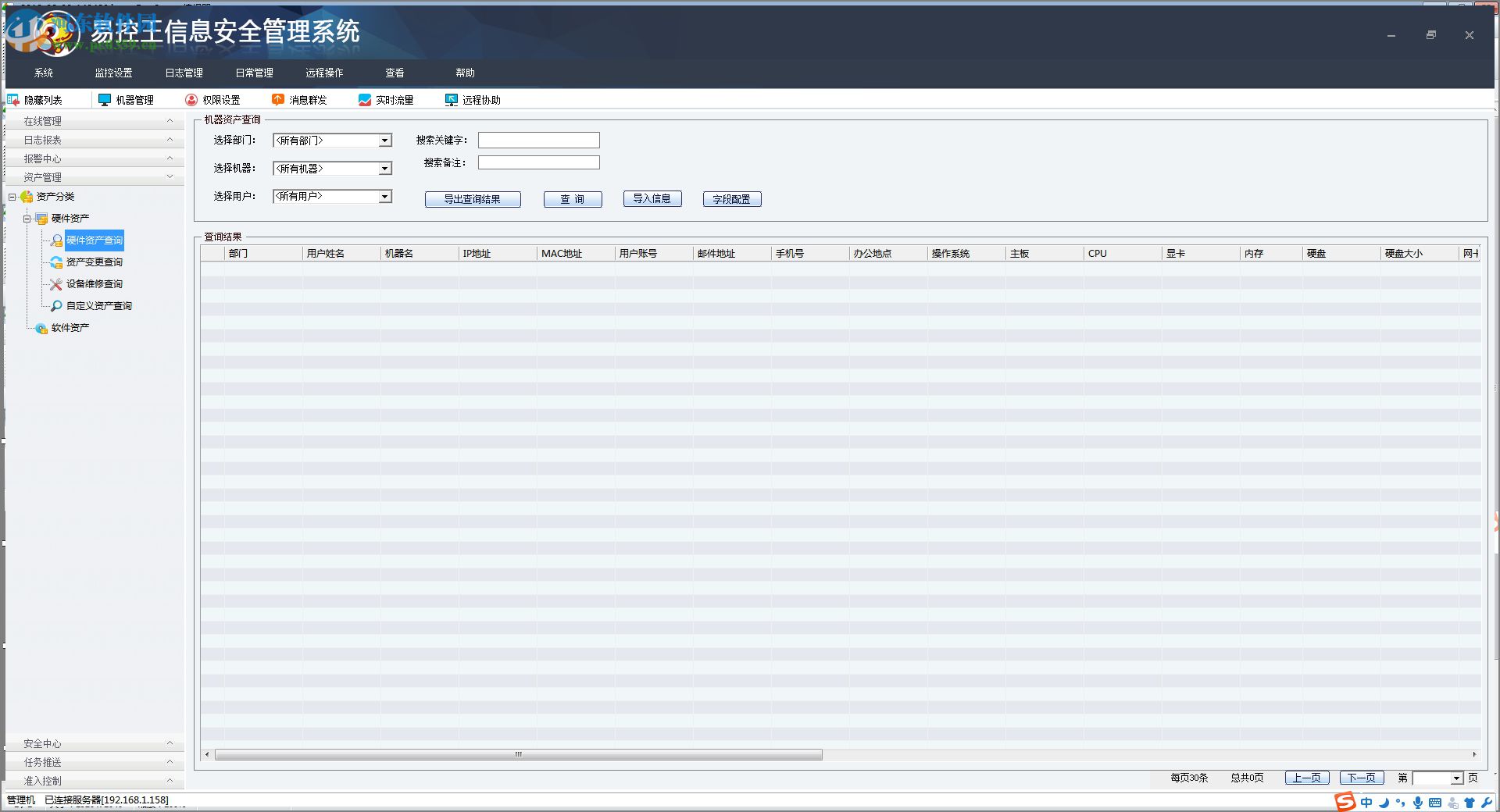1500x812 pixels.
Task: Collapse the 资产分类 tree toggle box
Action: (12, 197)
